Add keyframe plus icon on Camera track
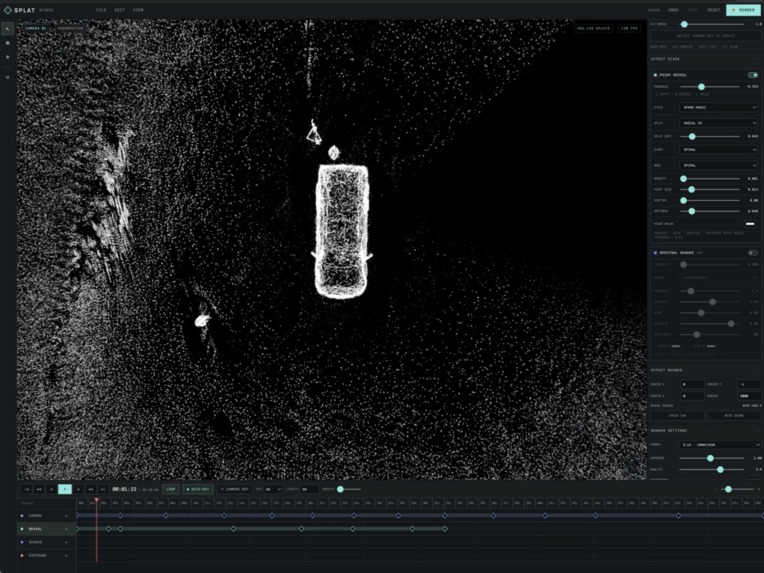This screenshot has width=764, height=573. click(67, 516)
